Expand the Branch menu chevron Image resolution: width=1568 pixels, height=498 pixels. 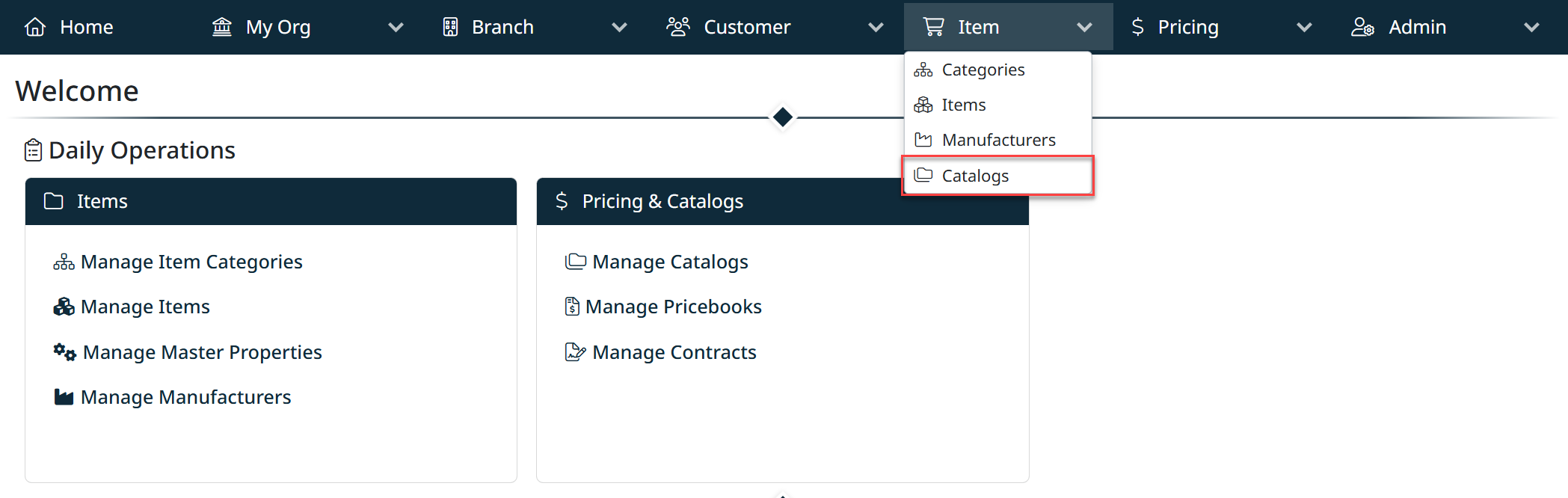tap(619, 28)
